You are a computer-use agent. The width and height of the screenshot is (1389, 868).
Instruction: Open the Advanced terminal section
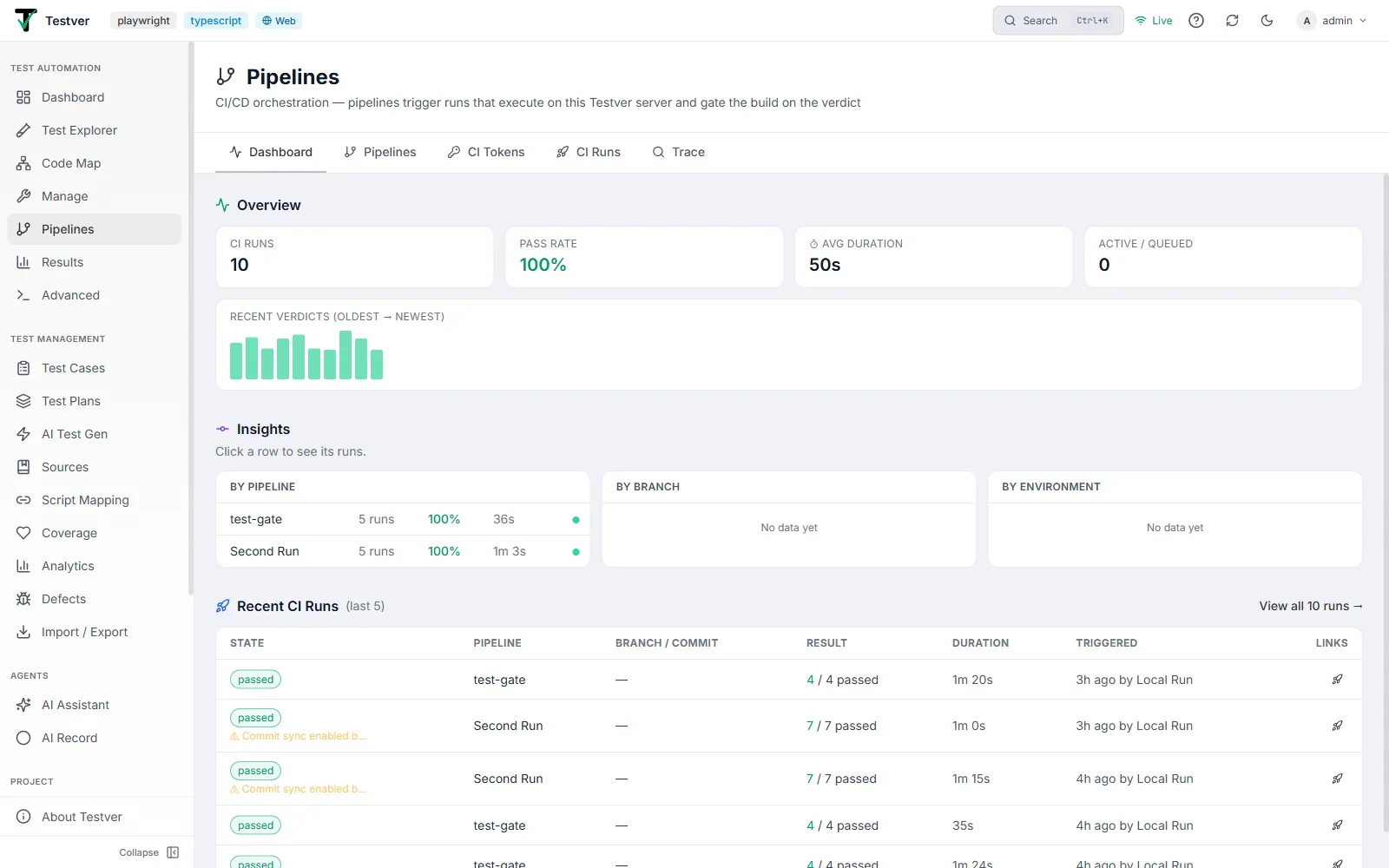[94, 295]
